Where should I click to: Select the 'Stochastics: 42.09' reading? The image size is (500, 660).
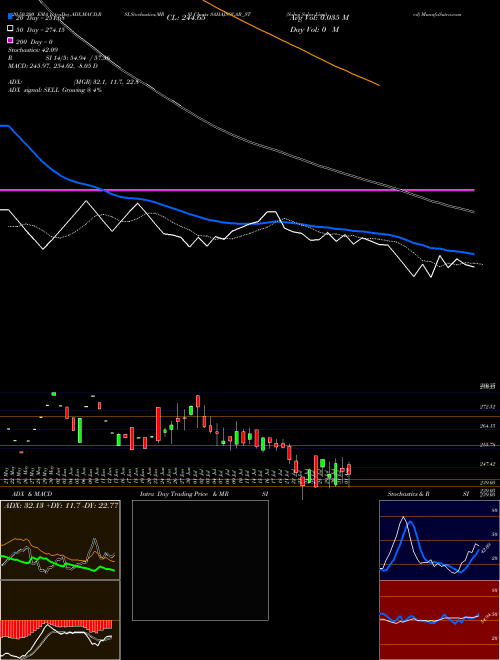[x=33, y=50]
